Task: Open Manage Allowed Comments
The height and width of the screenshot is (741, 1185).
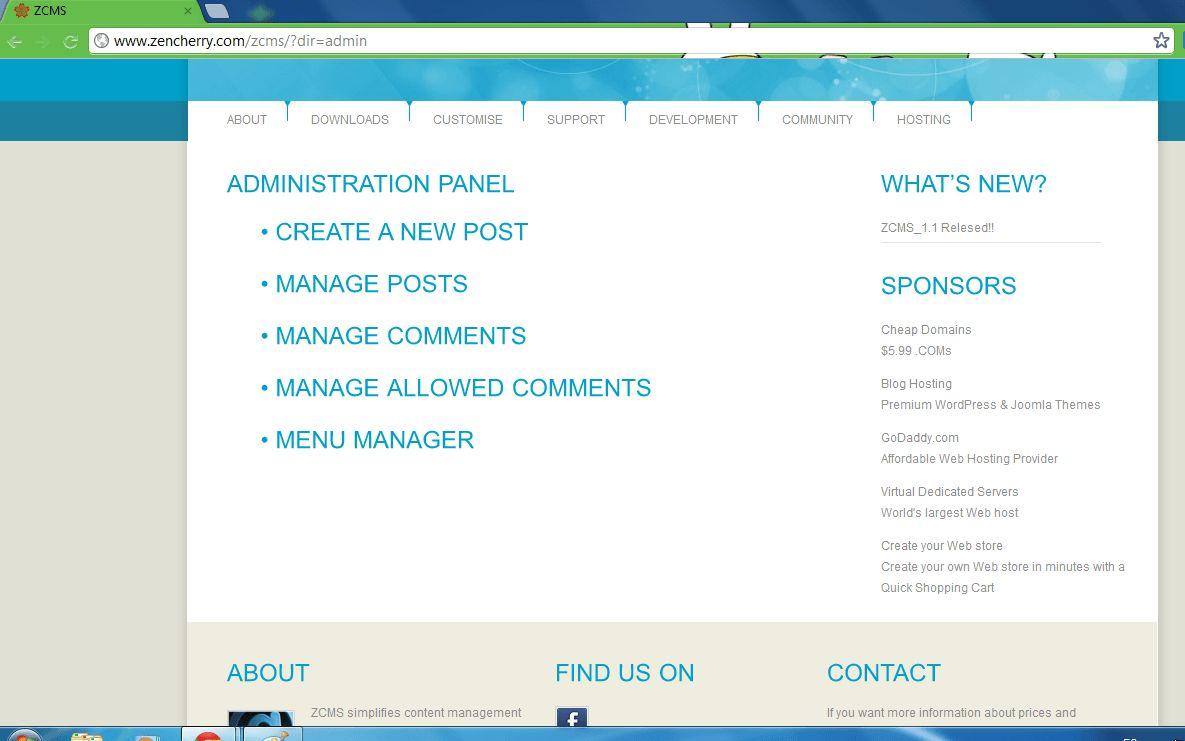Action: [x=463, y=388]
